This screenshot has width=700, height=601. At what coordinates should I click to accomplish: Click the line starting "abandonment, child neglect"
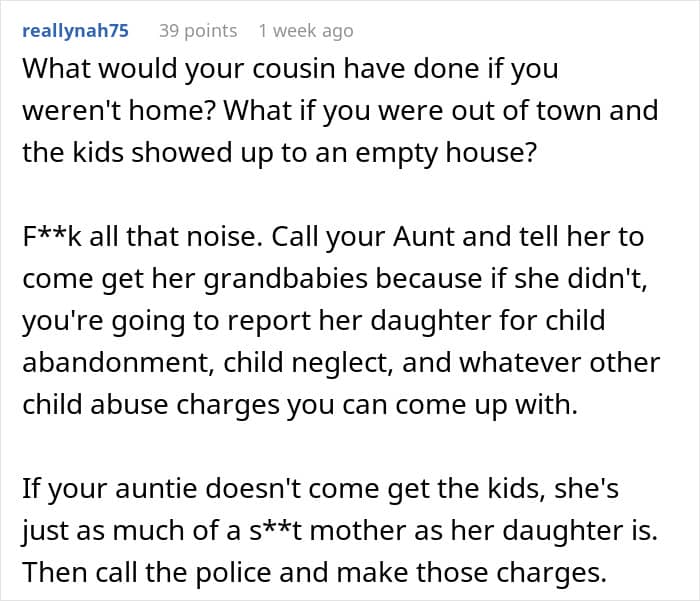point(341,362)
